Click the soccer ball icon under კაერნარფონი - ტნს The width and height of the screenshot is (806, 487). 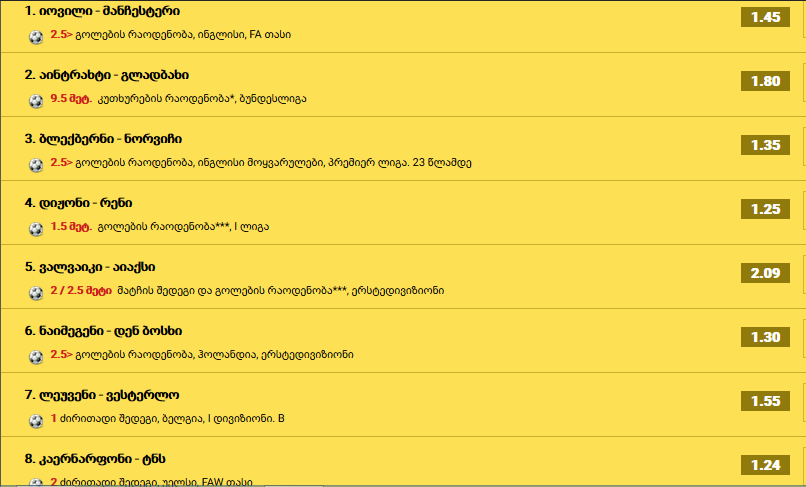point(36,482)
